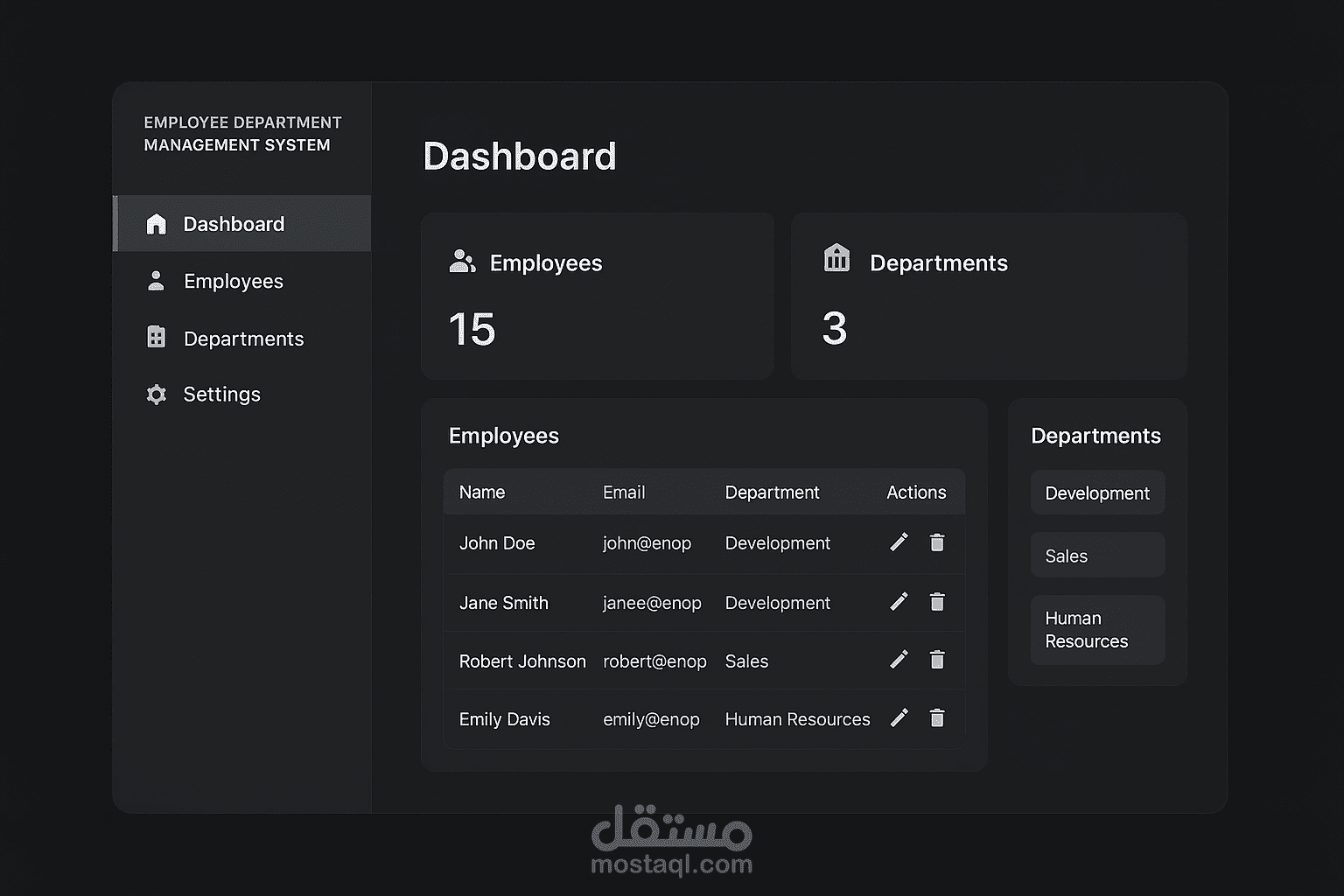
Task: Click Emily Davis's Human Resources cell
Action: [798, 719]
